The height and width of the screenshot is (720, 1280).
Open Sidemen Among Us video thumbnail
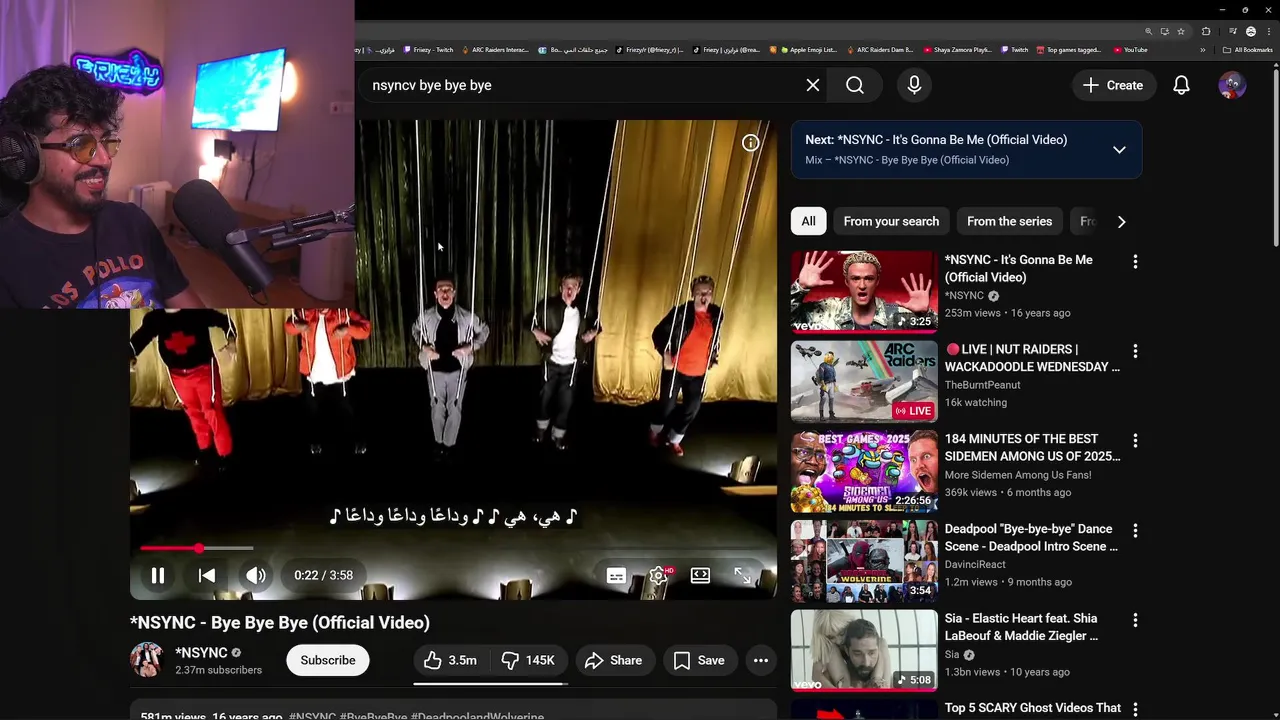[x=864, y=471]
